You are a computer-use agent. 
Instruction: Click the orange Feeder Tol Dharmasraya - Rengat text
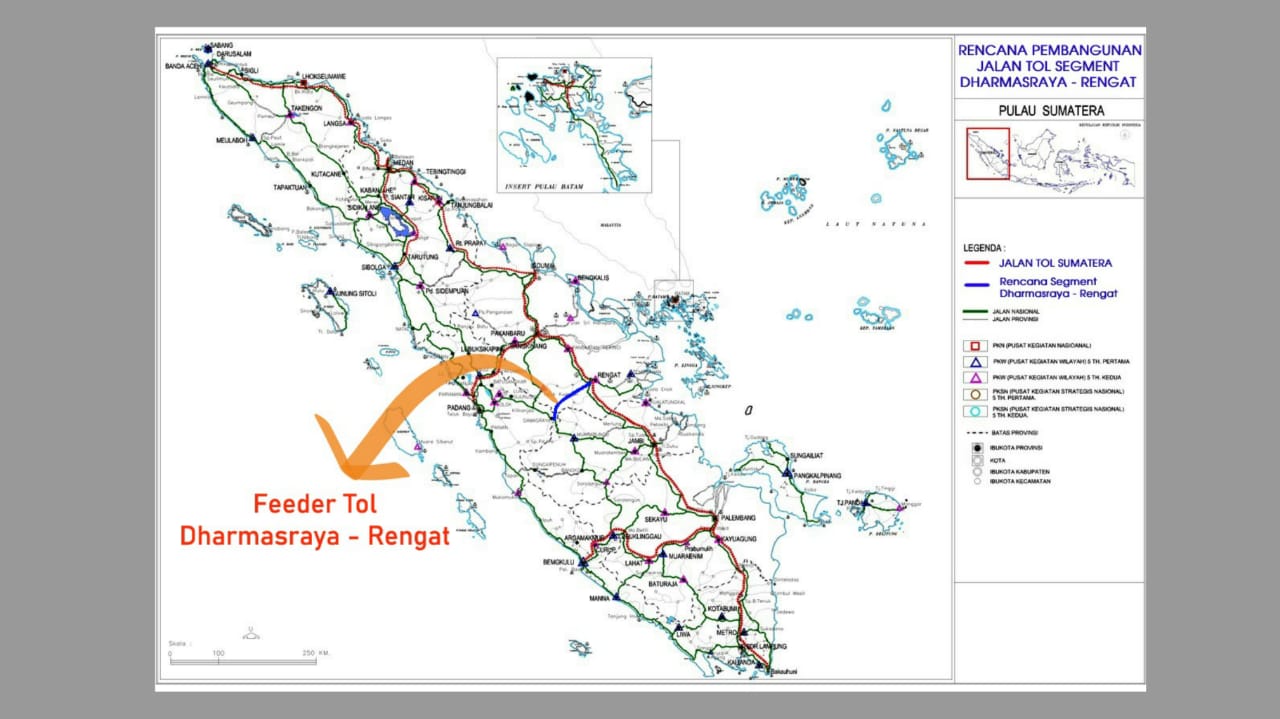[314, 520]
